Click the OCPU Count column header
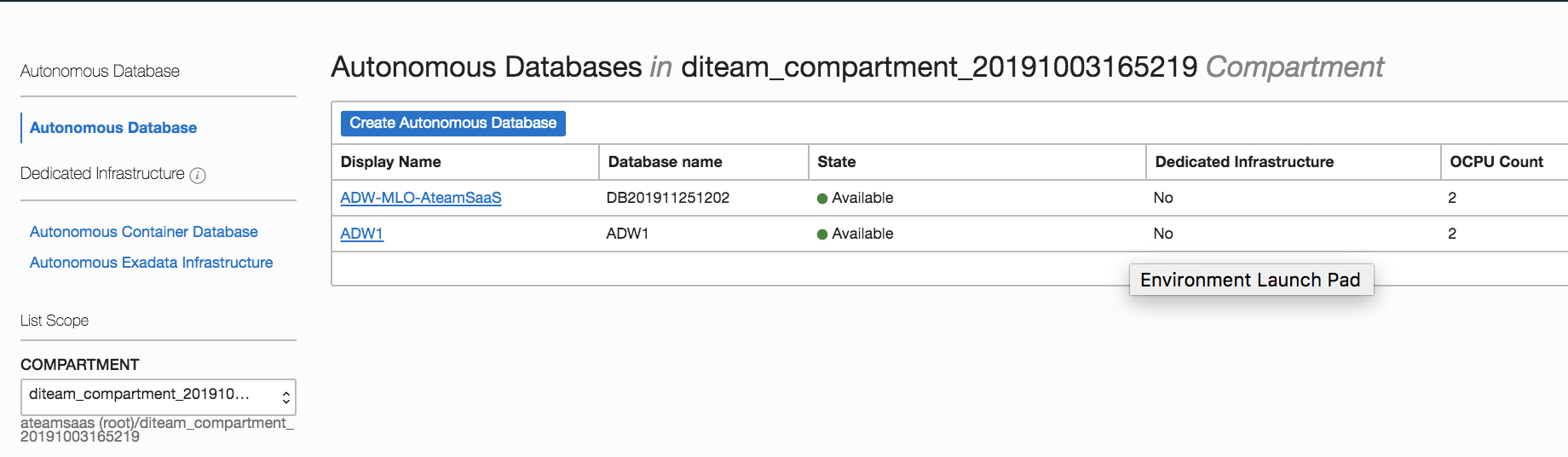The image size is (1568, 457). 1496,162
